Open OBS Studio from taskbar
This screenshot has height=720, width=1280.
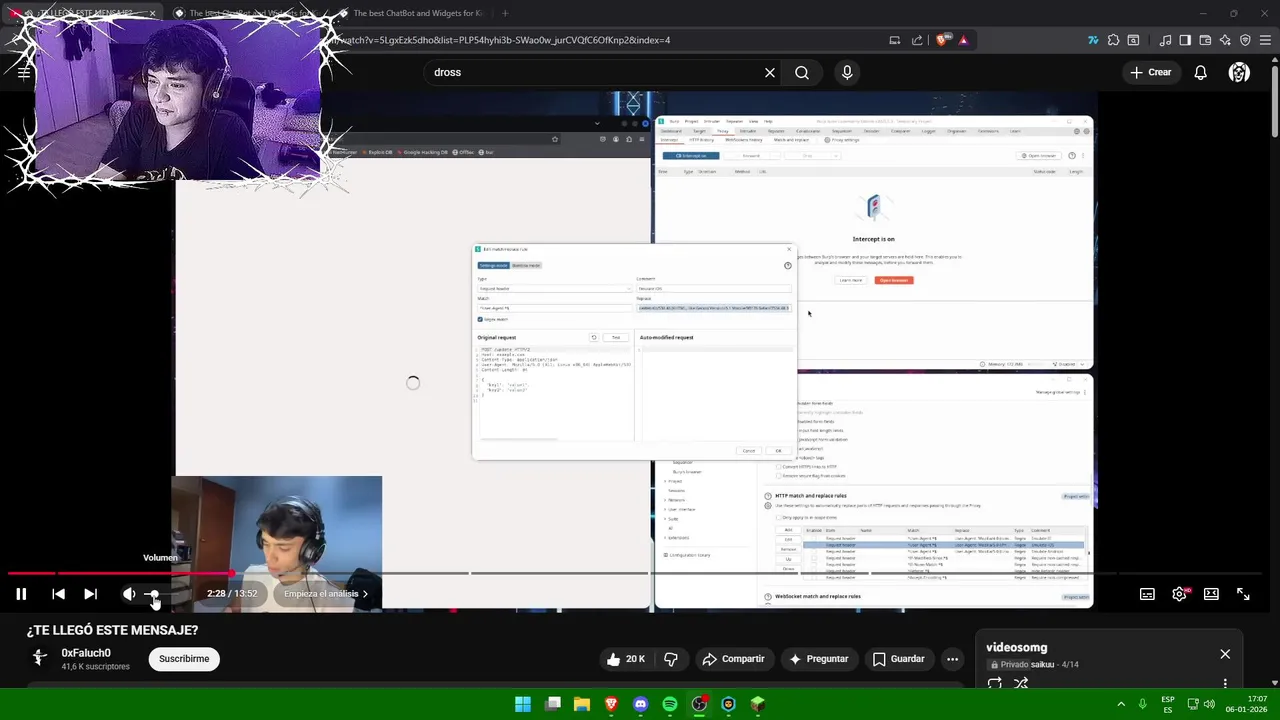[x=699, y=704]
